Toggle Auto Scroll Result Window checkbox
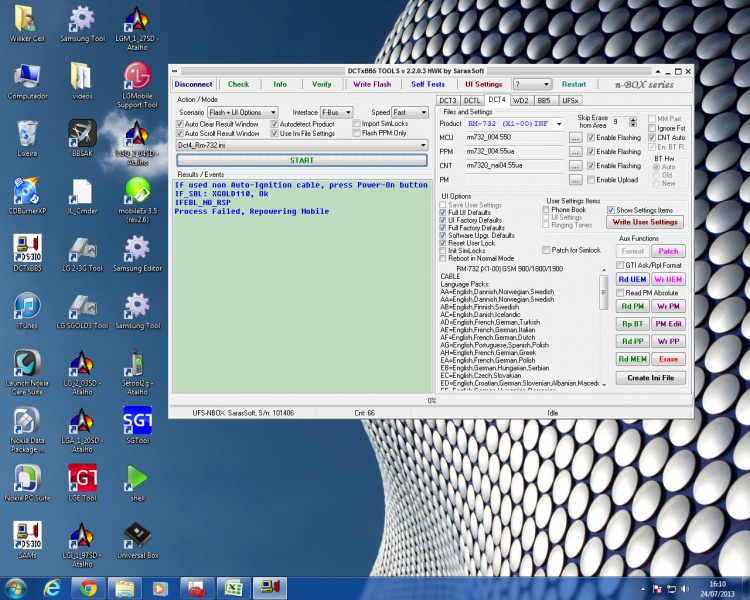Screen dimensions: 750x600 click(x=180, y=133)
